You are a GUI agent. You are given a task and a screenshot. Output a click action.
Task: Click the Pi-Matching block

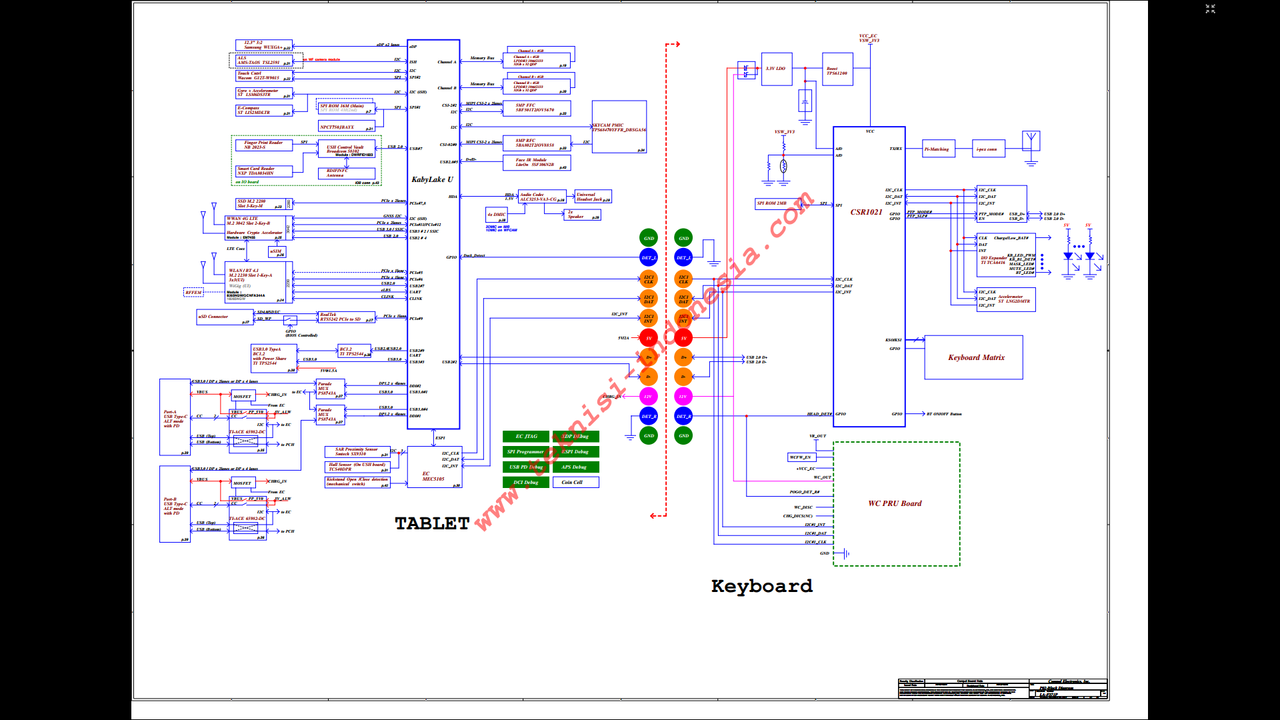click(937, 149)
